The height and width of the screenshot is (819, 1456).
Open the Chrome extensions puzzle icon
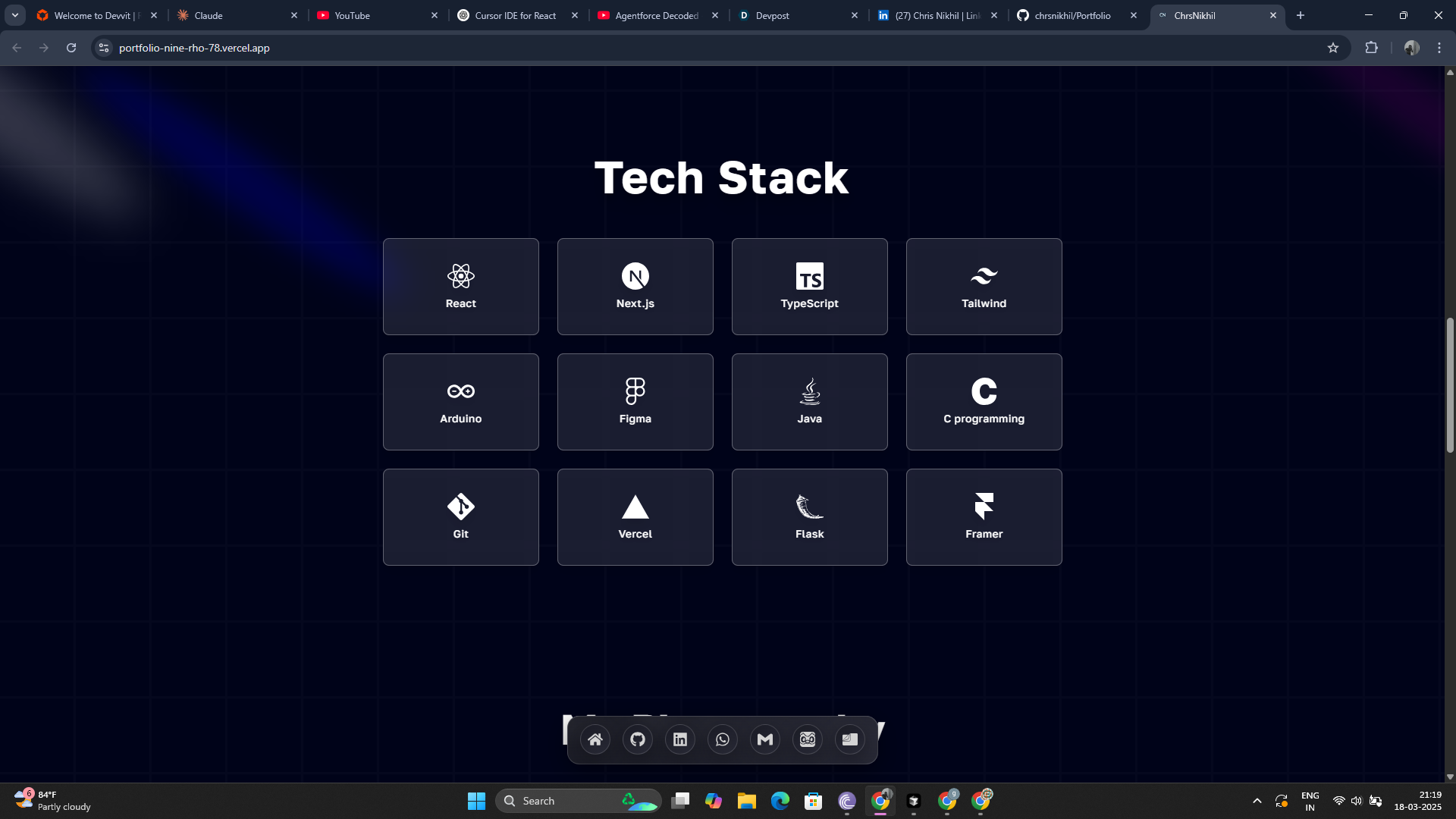click(1371, 48)
